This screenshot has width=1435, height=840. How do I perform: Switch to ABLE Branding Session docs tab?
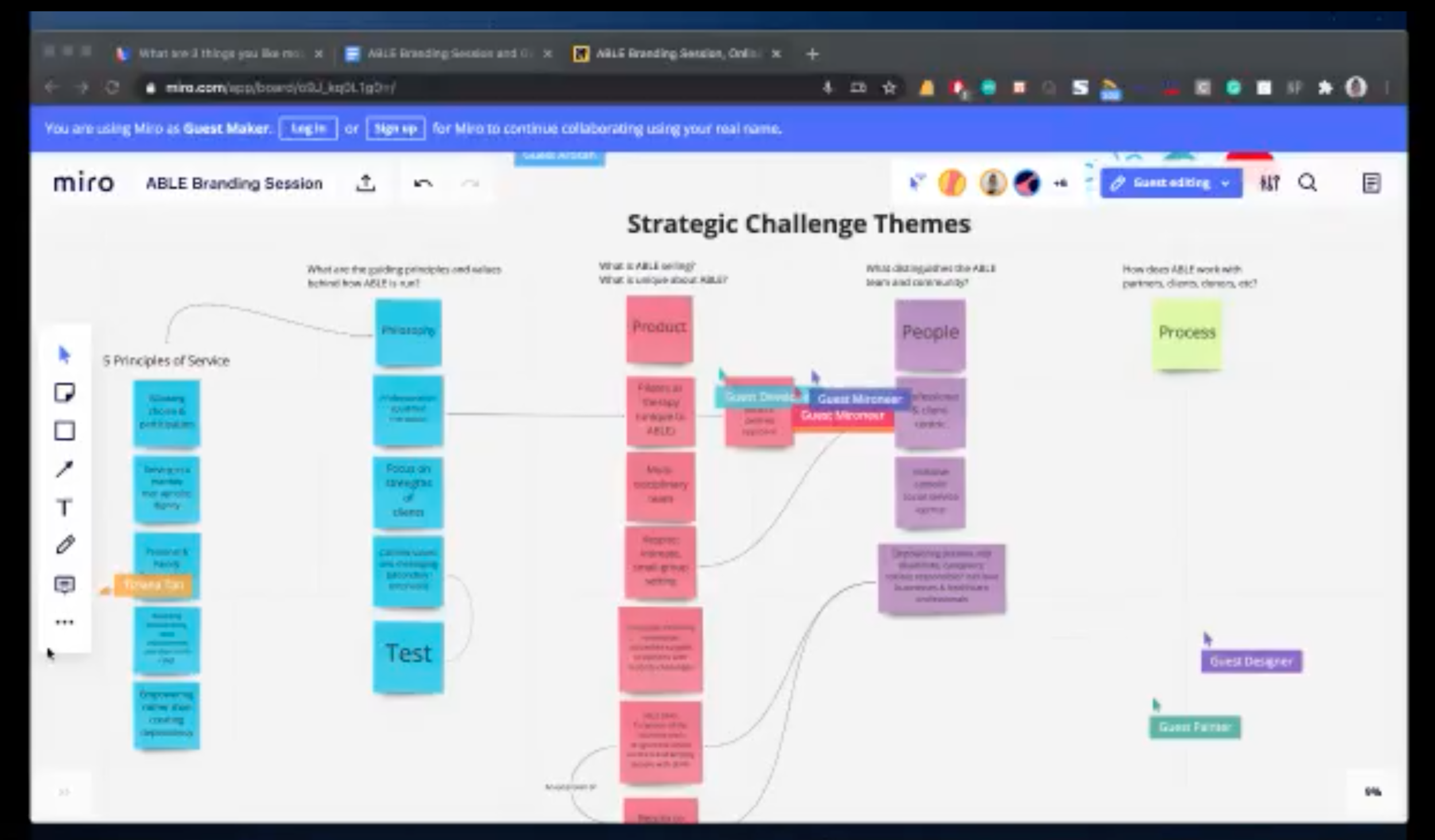click(448, 54)
